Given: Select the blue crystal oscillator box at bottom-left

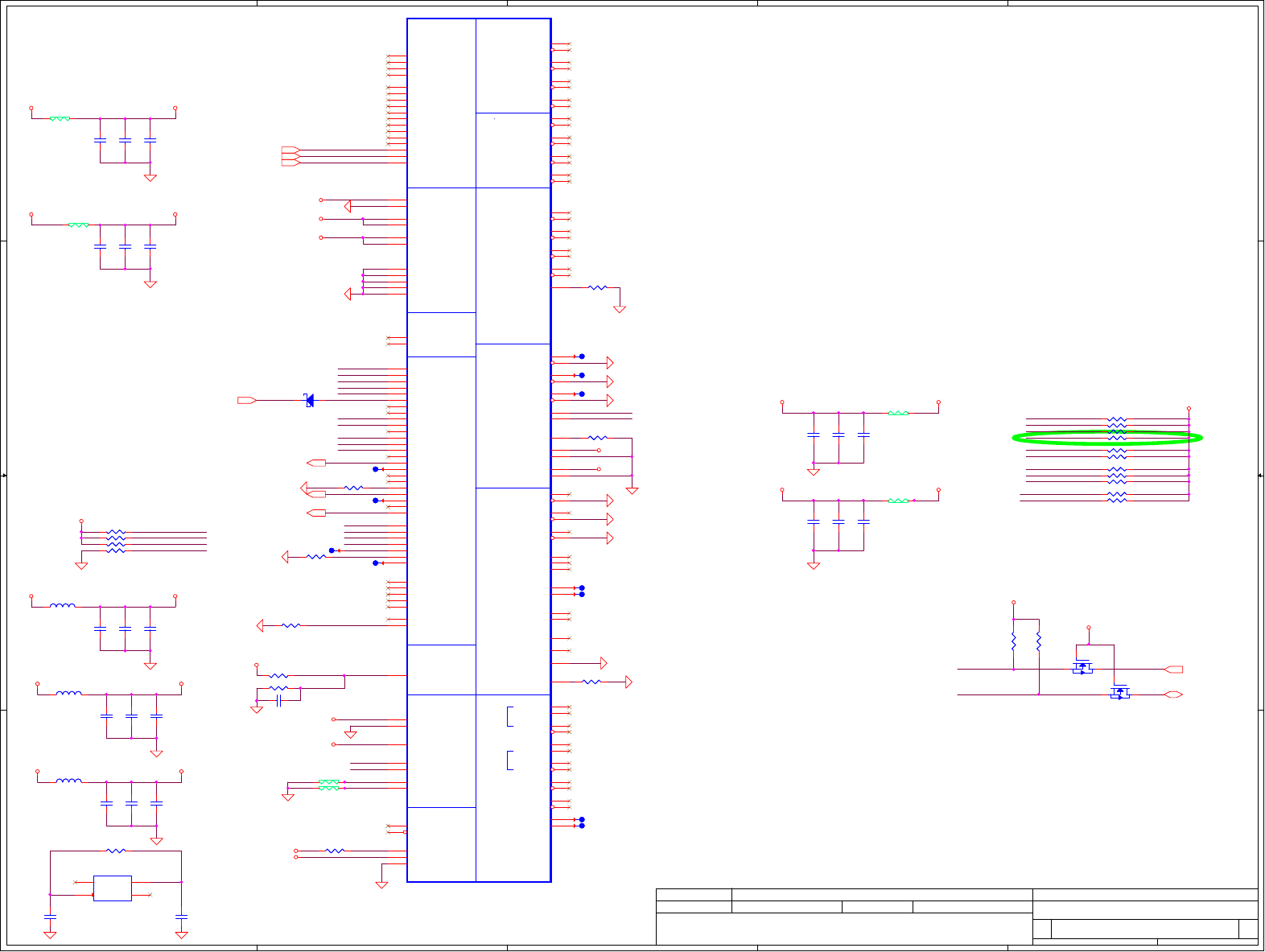Looking at the screenshot, I should click(x=113, y=888).
